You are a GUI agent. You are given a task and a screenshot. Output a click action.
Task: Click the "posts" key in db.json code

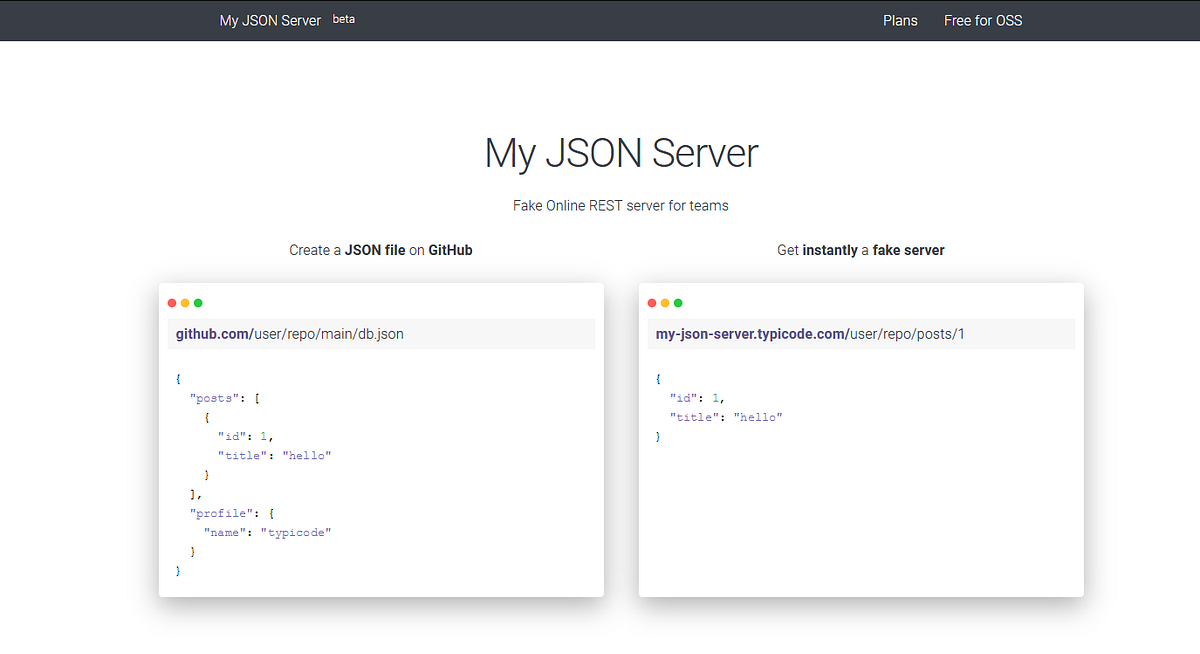coord(215,398)
